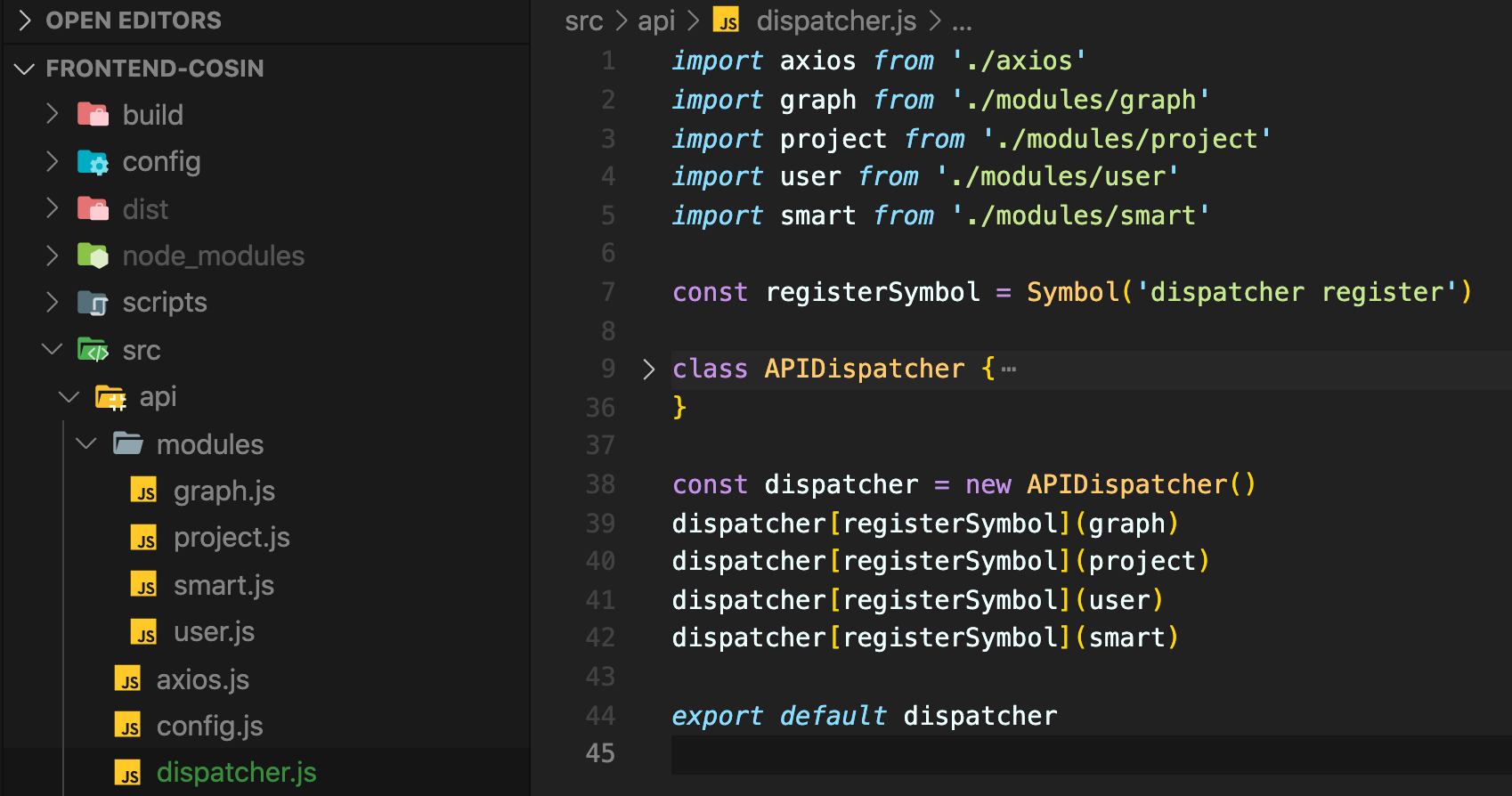1512x796 pixels.
Task: Click the JS icon beside smart.js
Action: click(144, 584)
